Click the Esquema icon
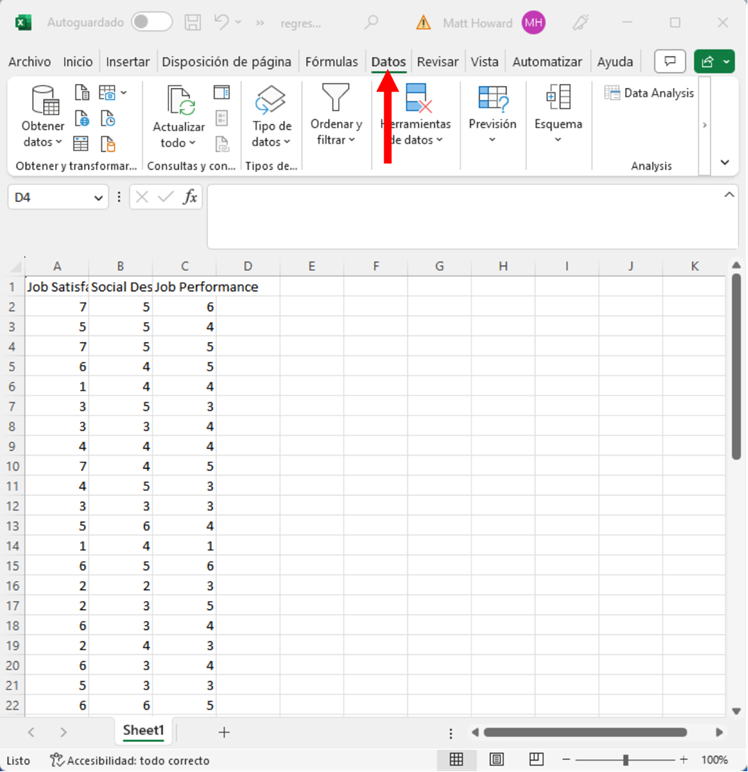The height and width of the screenshot is (772, 748). point(557,99)
